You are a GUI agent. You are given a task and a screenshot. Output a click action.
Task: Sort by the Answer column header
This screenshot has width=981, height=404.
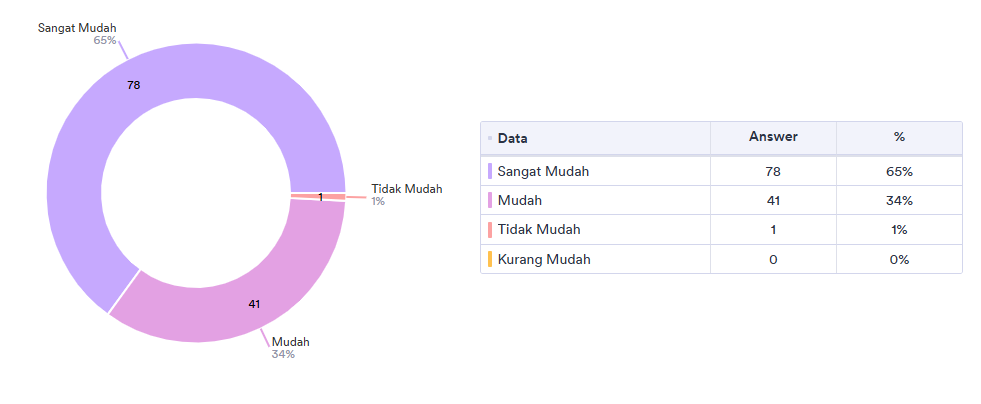(x=773, y=137)
